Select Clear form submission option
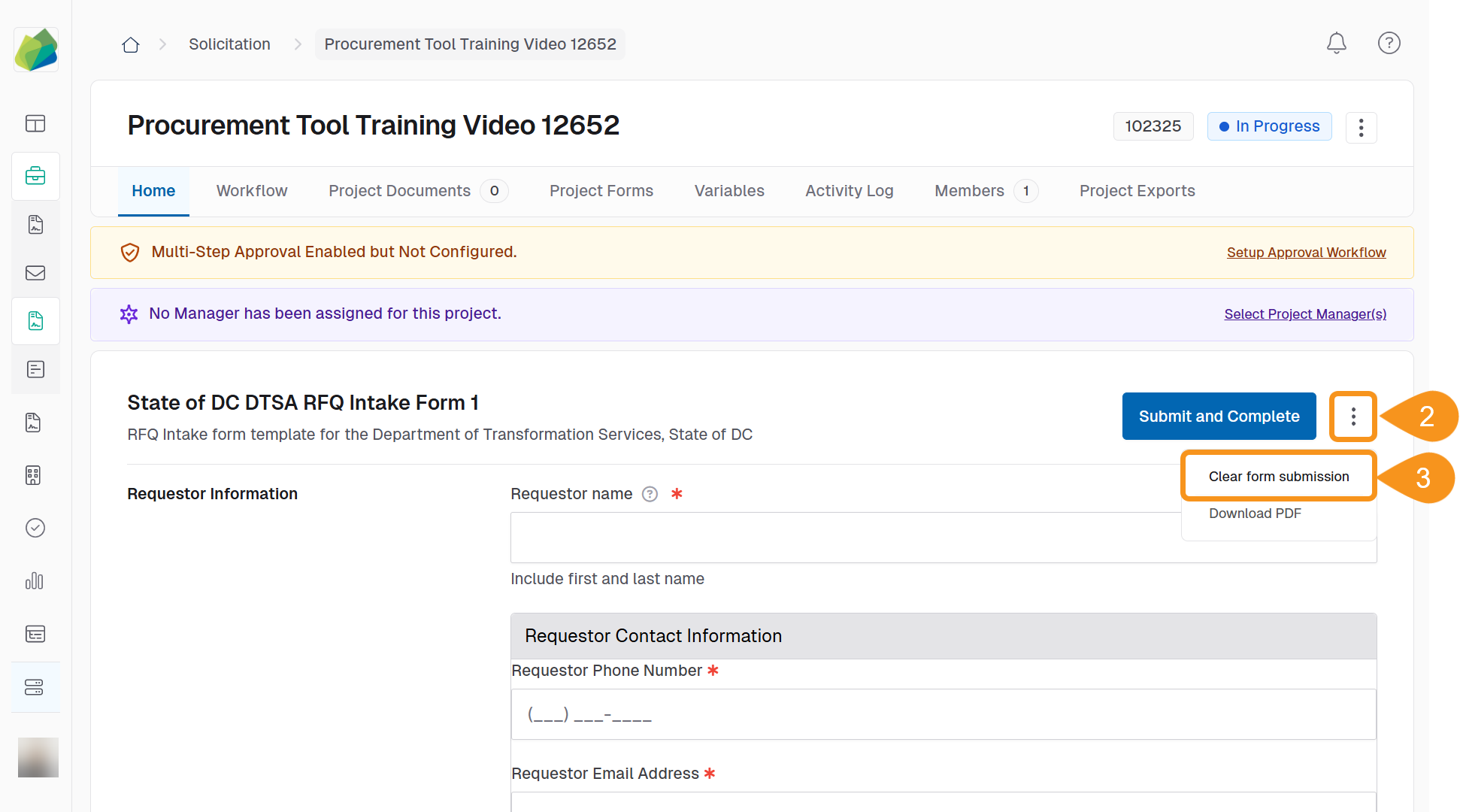This screenshot has height=812, width=1460. pyautogui.click(x=1278, y=477)
